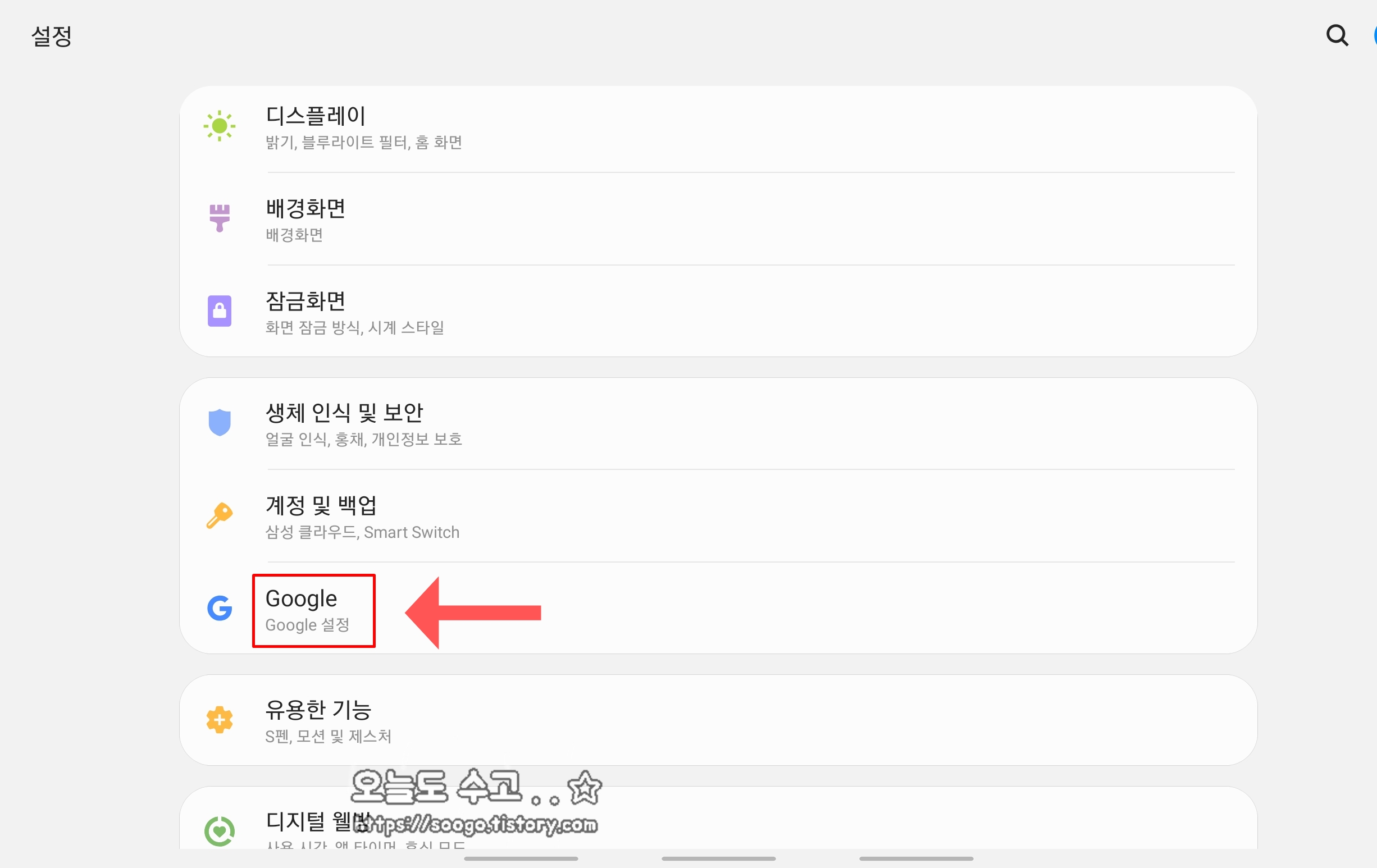Open 생체 인식 및 보안 settings
The height and width of the screenshot is (868, 1377).
click(x=718, y=424)
